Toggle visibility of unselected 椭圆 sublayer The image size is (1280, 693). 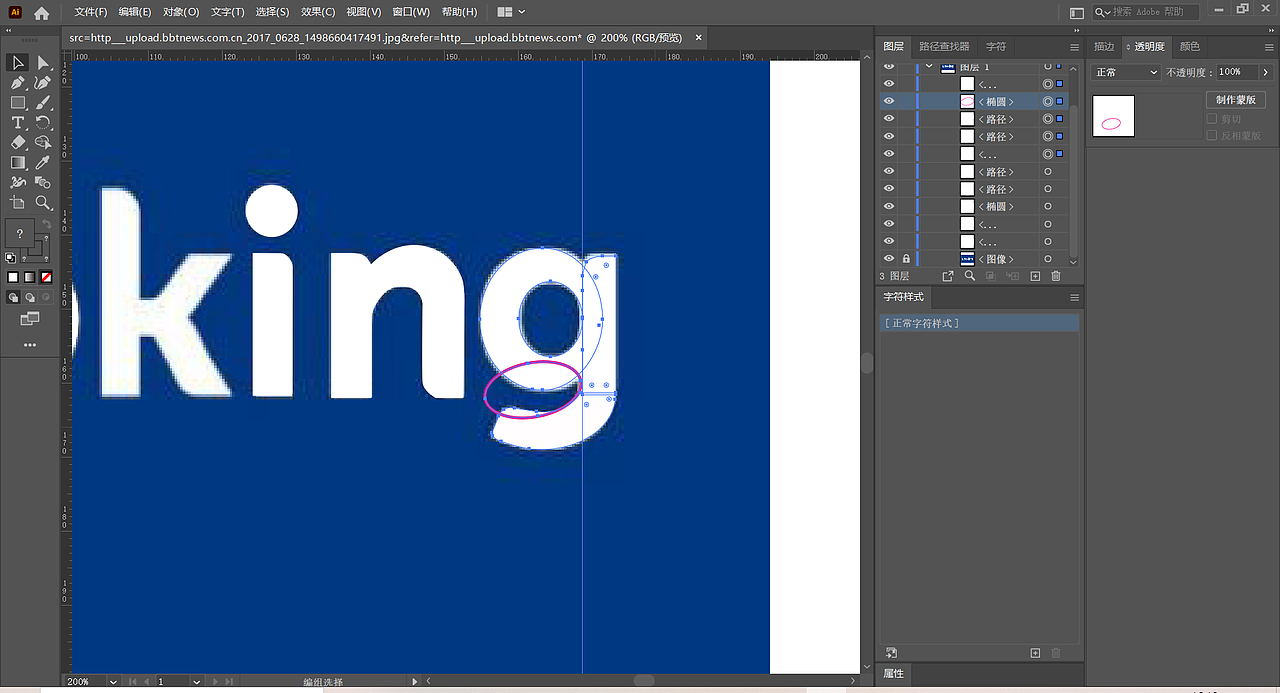click(x=889, y=206)
